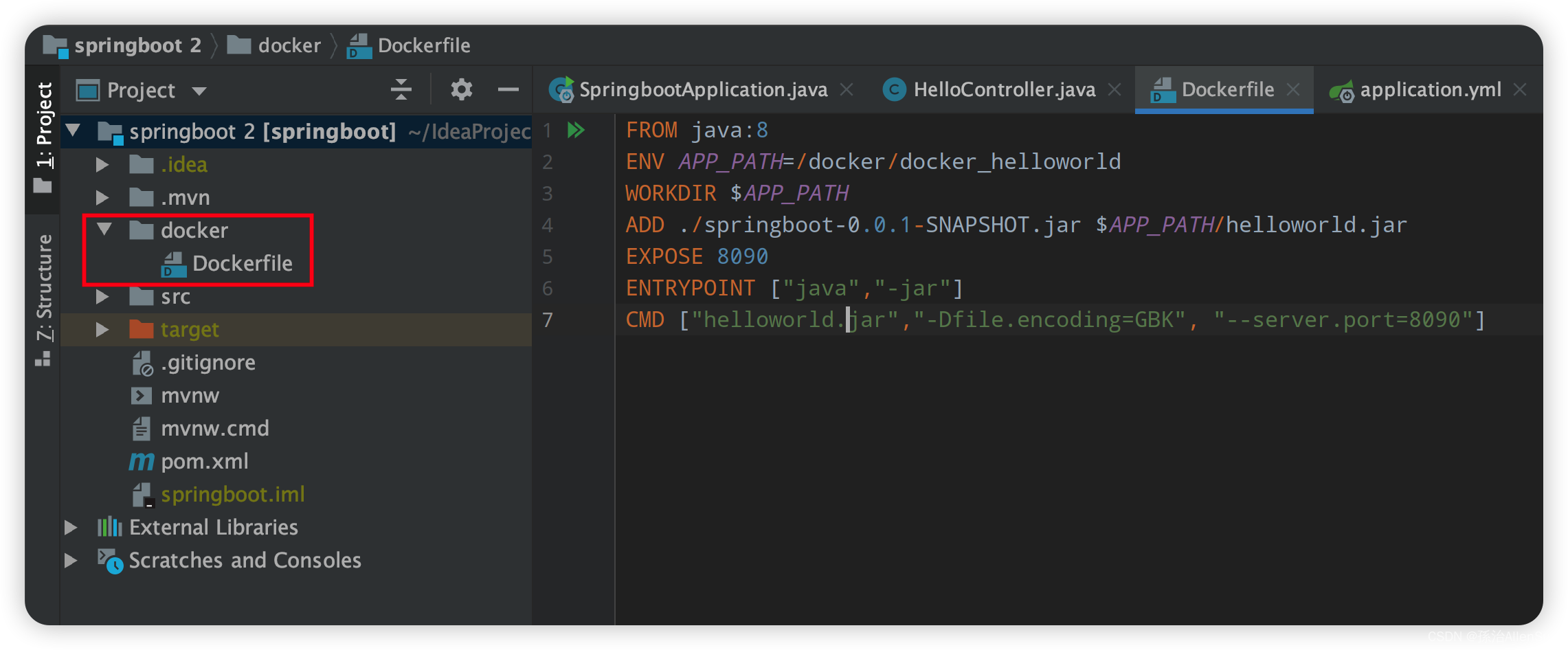Select springboot 2 [springboot] root label
This screenshot has width=1568, height=650.
(x=262, y=131)
